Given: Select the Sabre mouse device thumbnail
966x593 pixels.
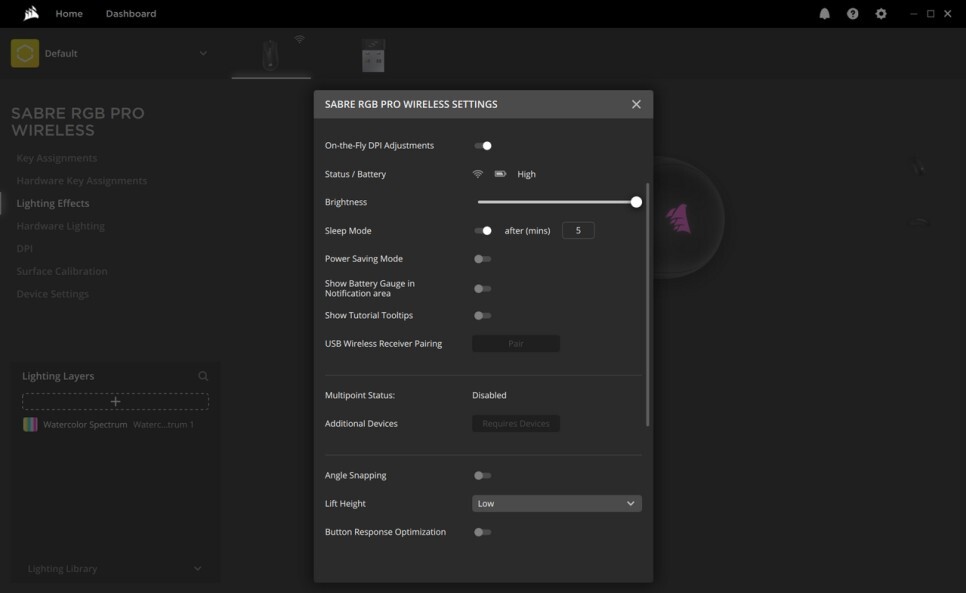Looking at the screenshot, I should click(x=270, y=55).
